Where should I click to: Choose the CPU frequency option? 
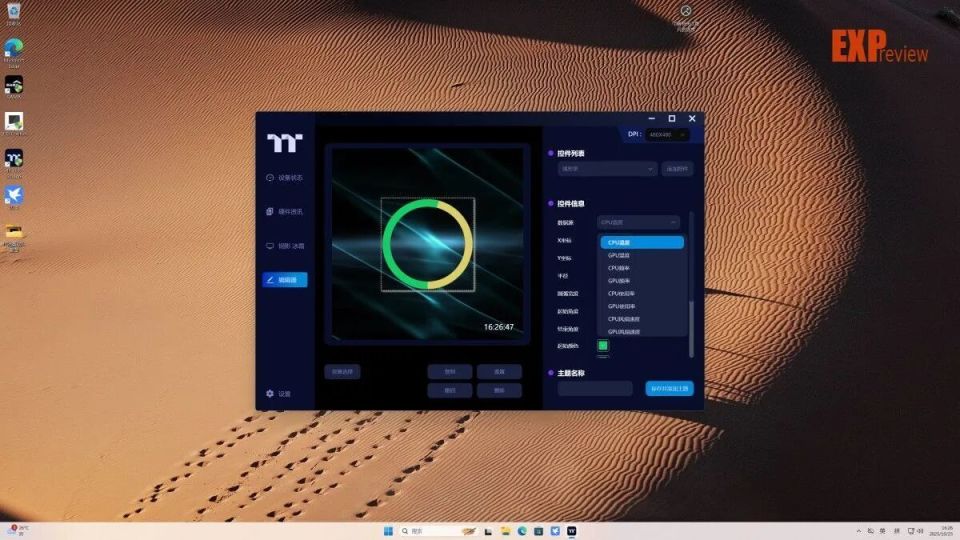(642, 268)
